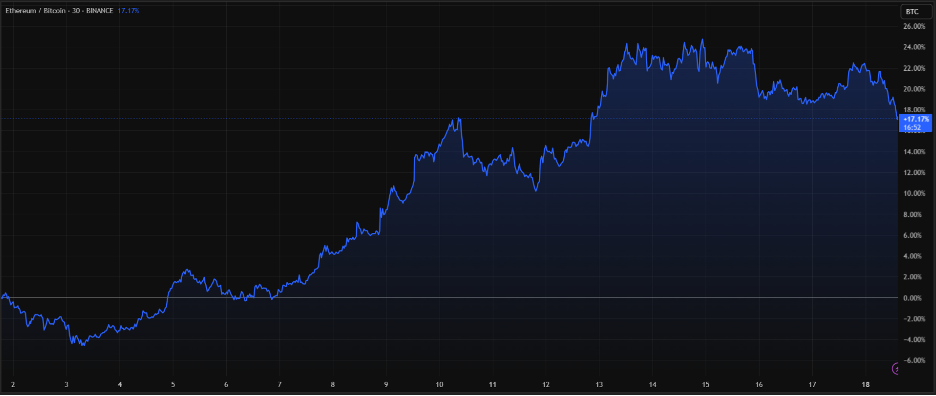Click the 16:52 countdown on the price scale
This screenshot has height=396, width=936.
tap(912, 127)
